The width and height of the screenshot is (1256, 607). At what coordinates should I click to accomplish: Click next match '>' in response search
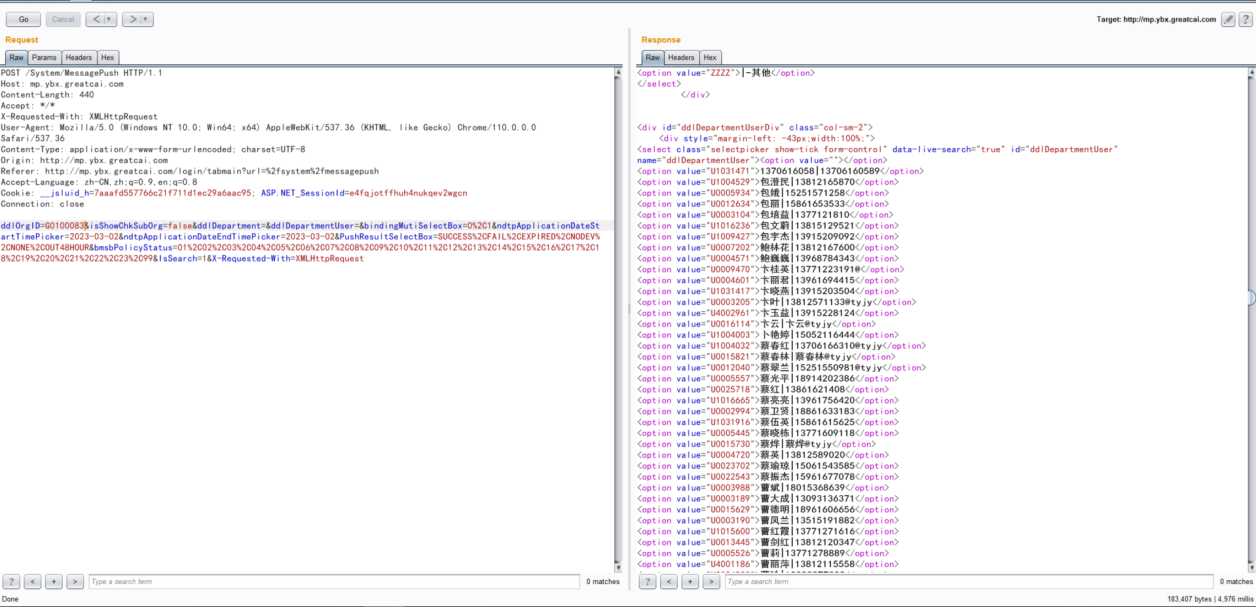coord(711,581)
